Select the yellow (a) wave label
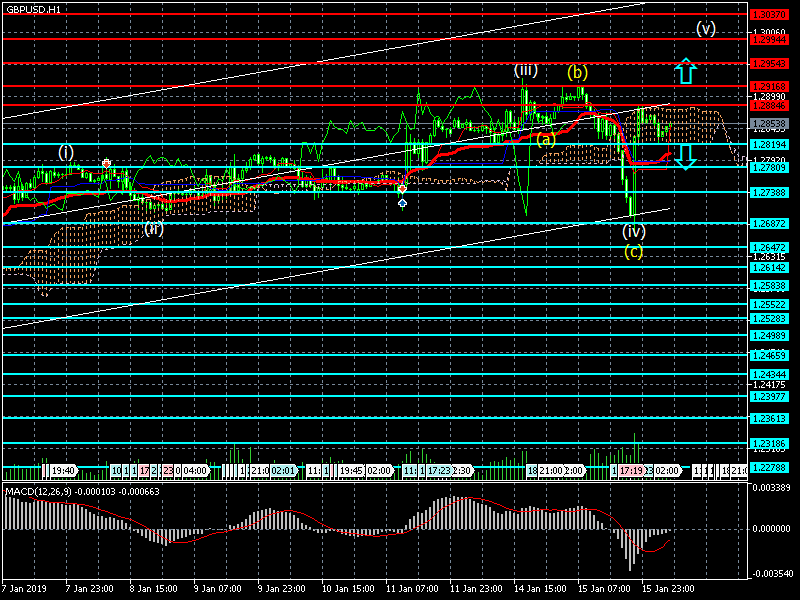The image size is (800, 600). (x=545, y=139)
